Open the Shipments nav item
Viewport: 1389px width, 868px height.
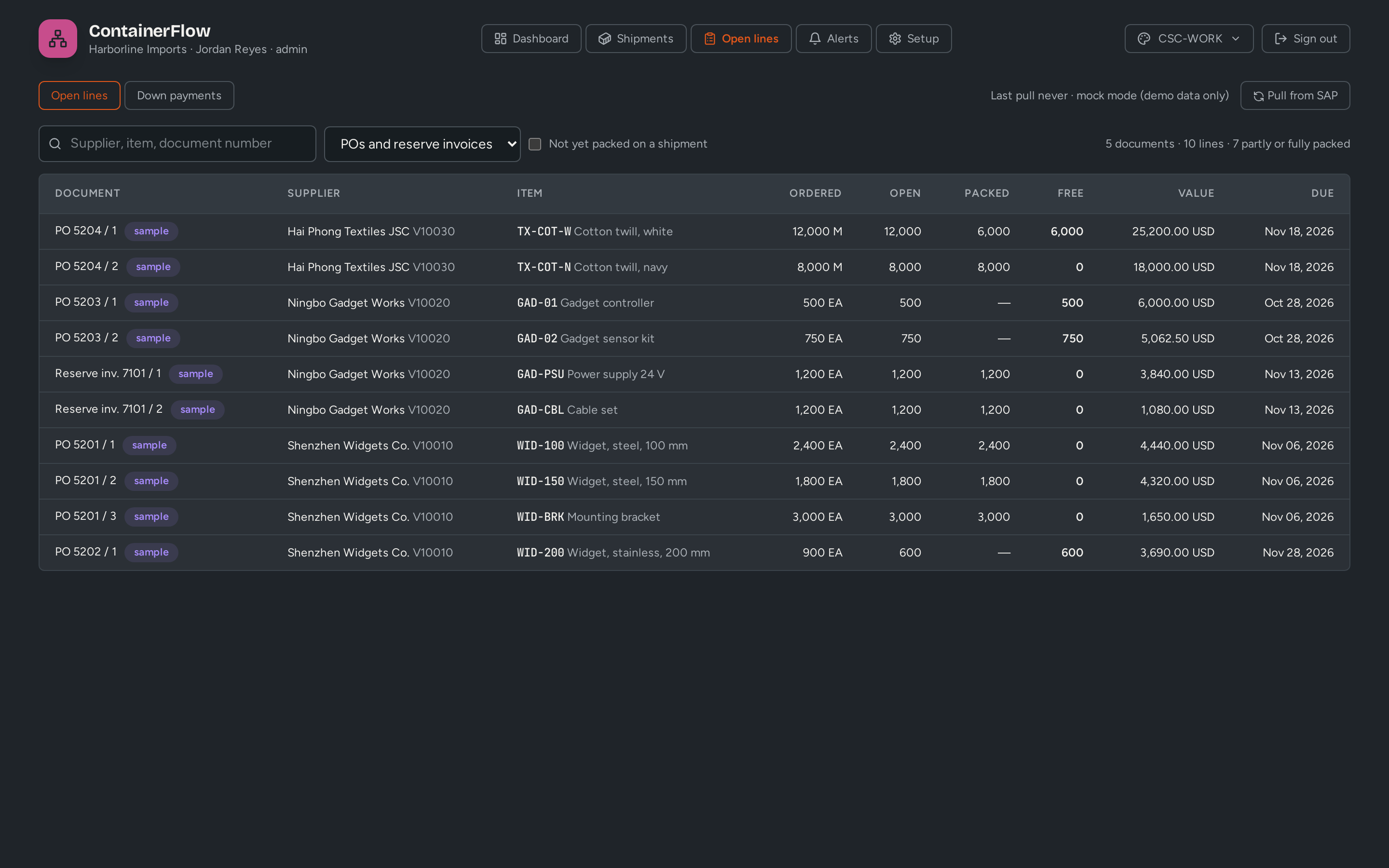pos(635,39)
